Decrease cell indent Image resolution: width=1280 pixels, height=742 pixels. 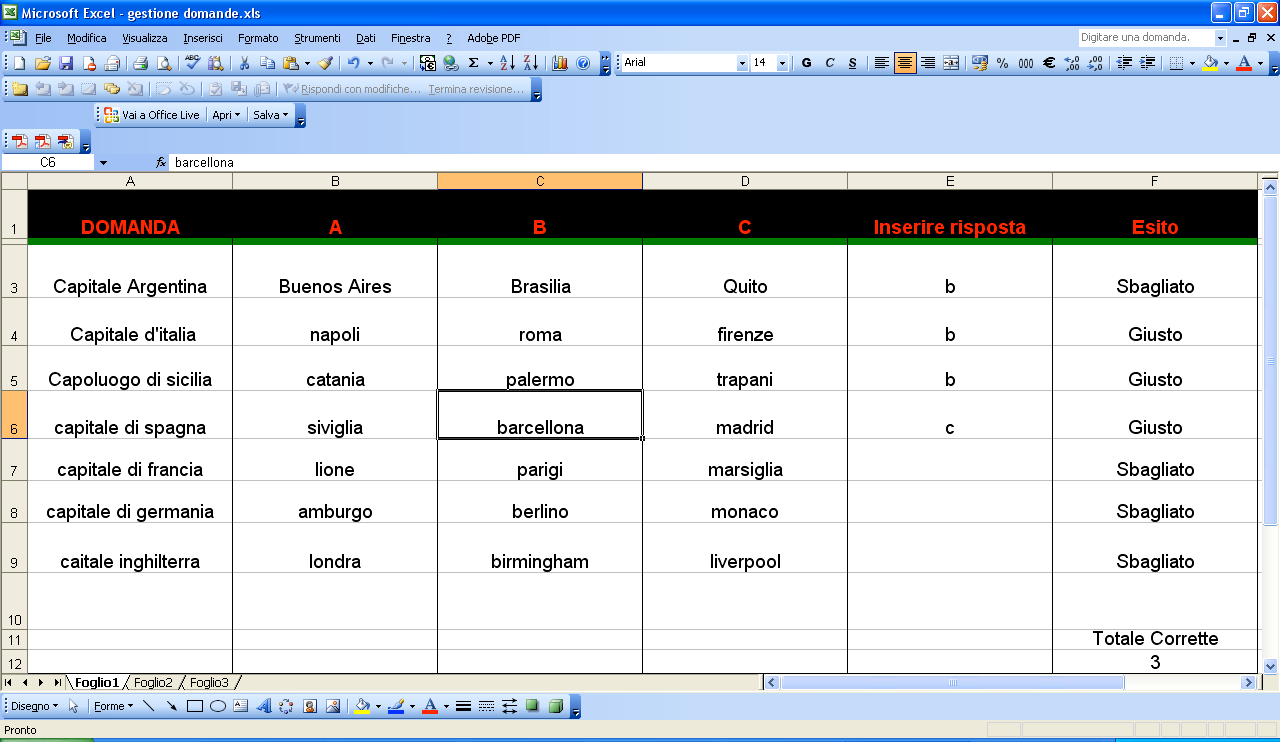tap(1125, 63)
